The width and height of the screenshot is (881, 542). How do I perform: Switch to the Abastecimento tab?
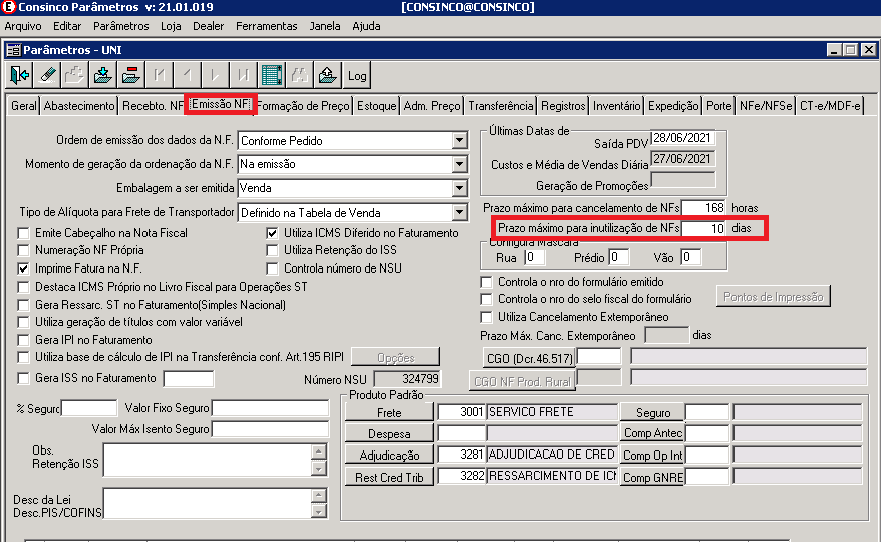pyautogui.click(x=79, y=106)
